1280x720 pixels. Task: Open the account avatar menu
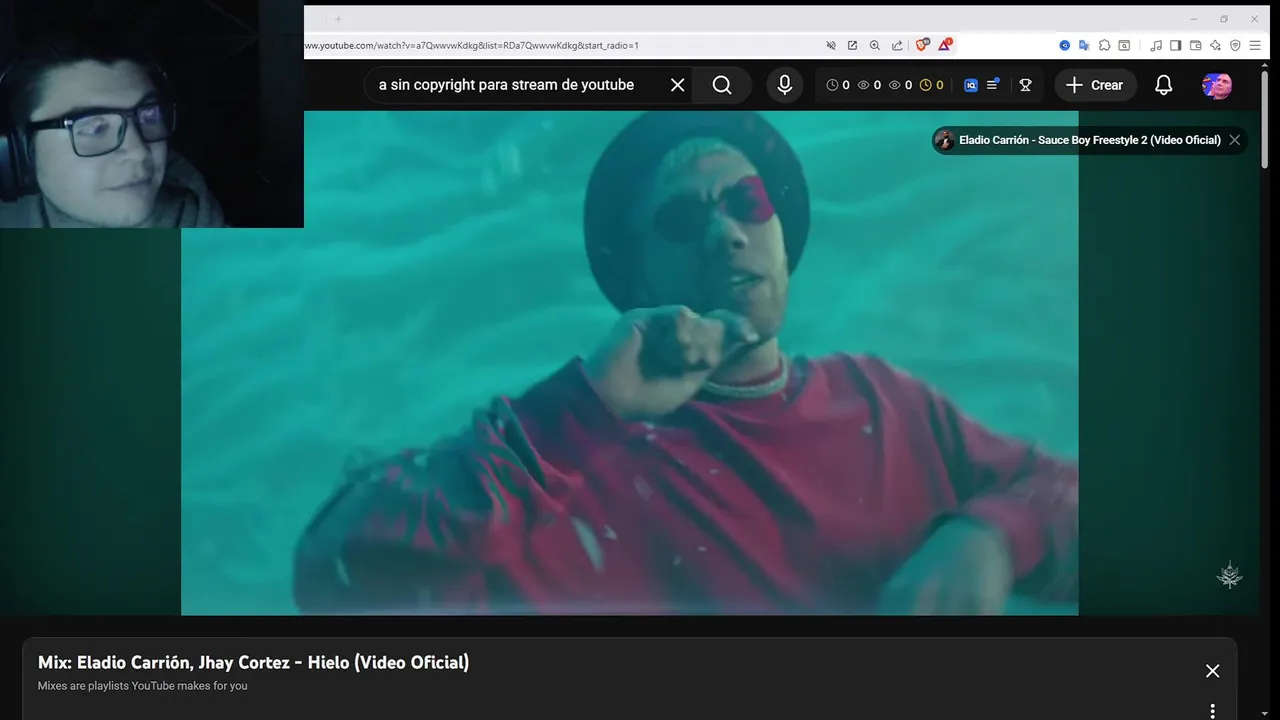[1217, 85]
